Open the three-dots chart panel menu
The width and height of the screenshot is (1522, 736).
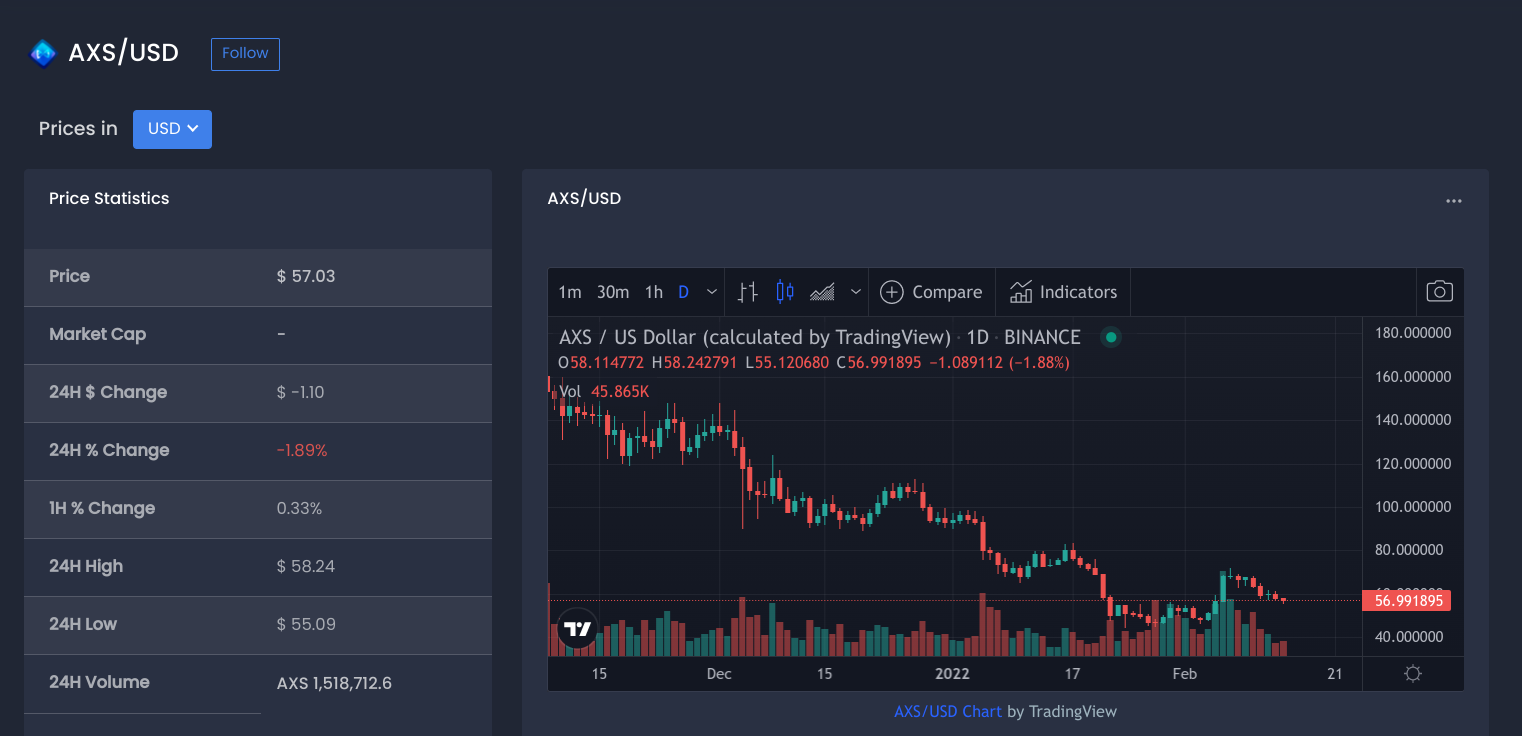[1454, 201]
